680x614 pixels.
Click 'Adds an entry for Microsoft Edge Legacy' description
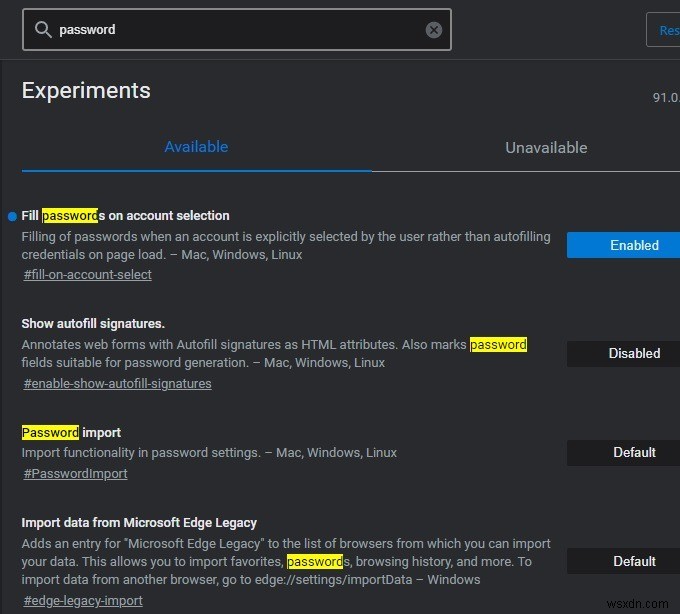coord(286,562)
